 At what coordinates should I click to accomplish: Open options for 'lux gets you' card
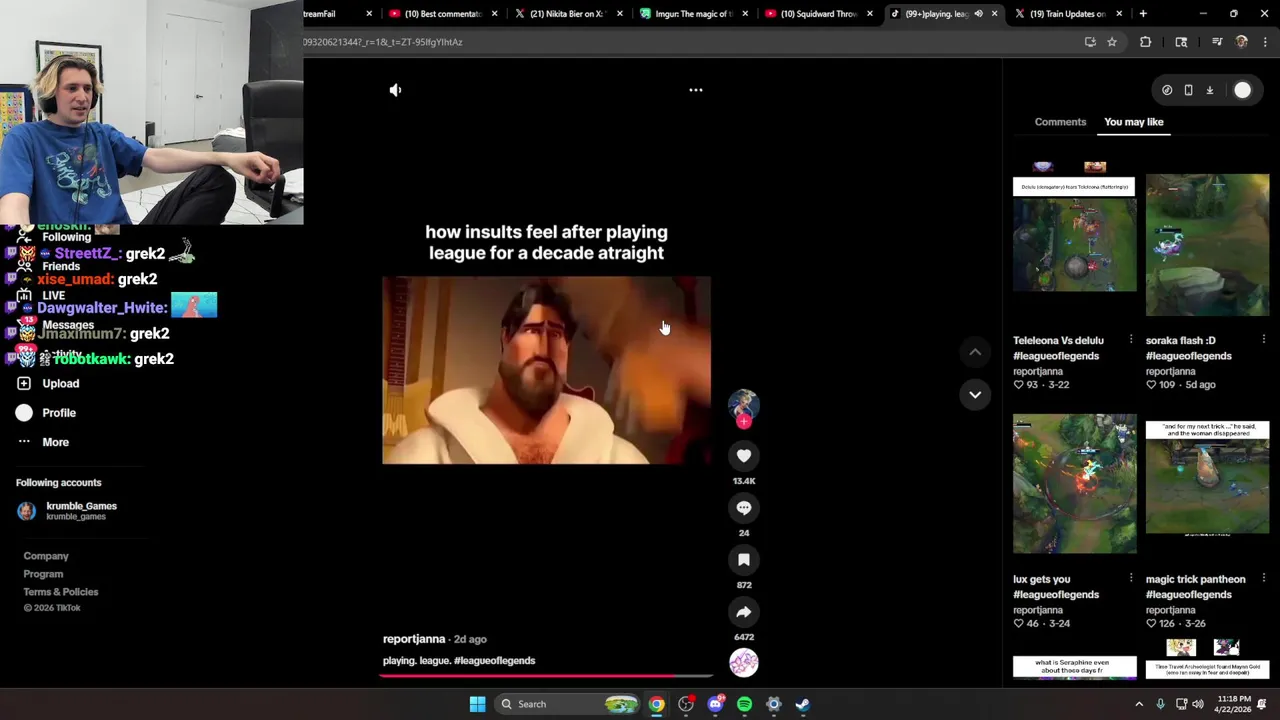[x=1131, y=579]
